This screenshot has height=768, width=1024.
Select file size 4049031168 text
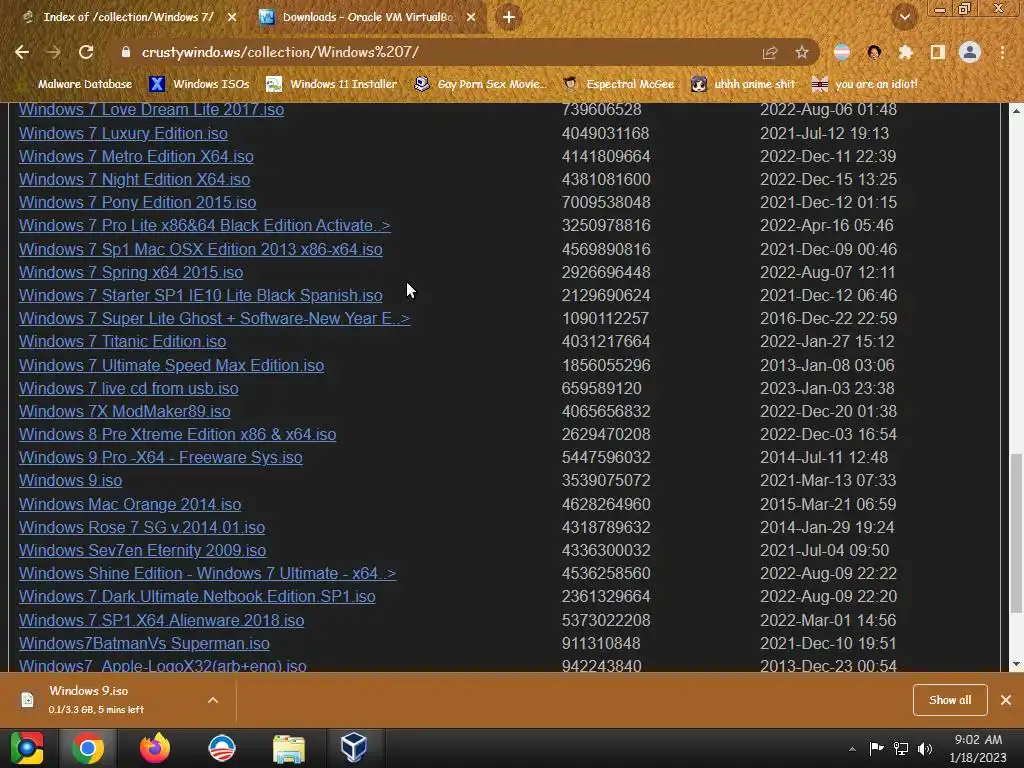point(605,133)
